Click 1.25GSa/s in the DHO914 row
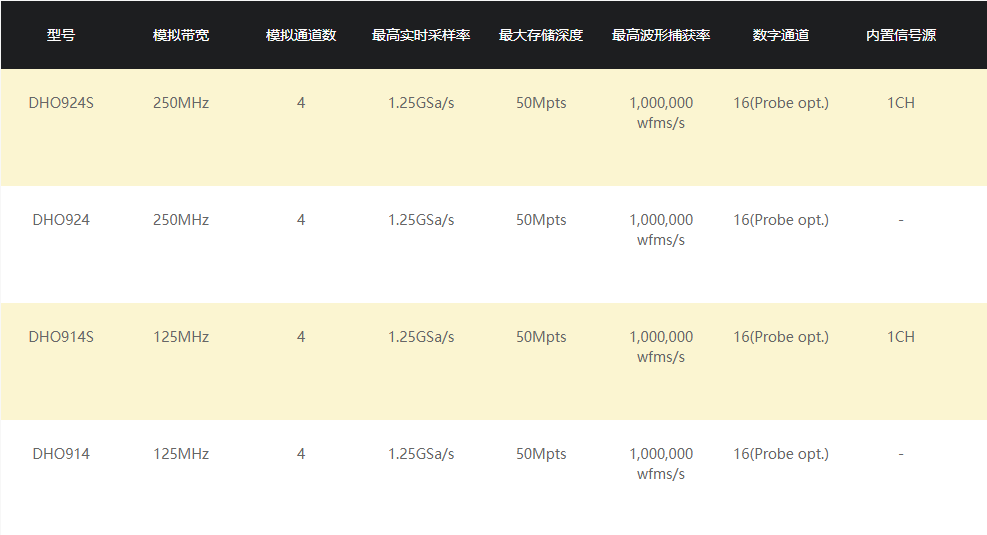 point(421,454)
